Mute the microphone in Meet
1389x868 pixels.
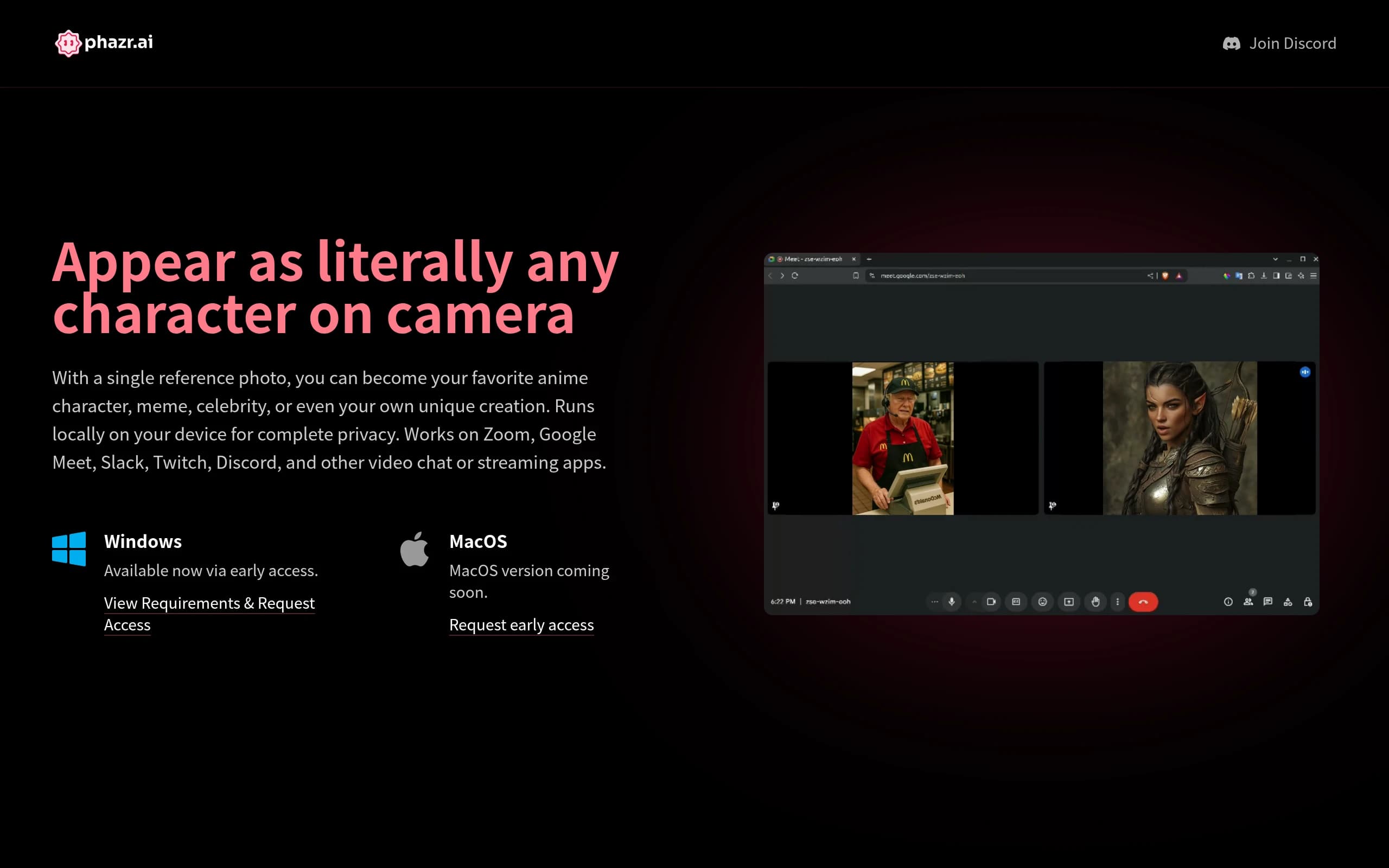click(x=952, y=602)
